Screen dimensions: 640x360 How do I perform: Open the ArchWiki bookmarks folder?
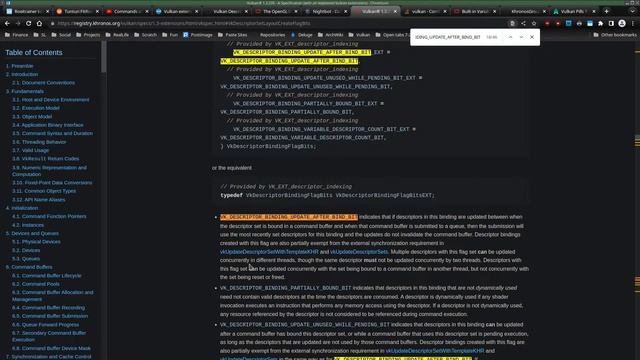(331, 35)
